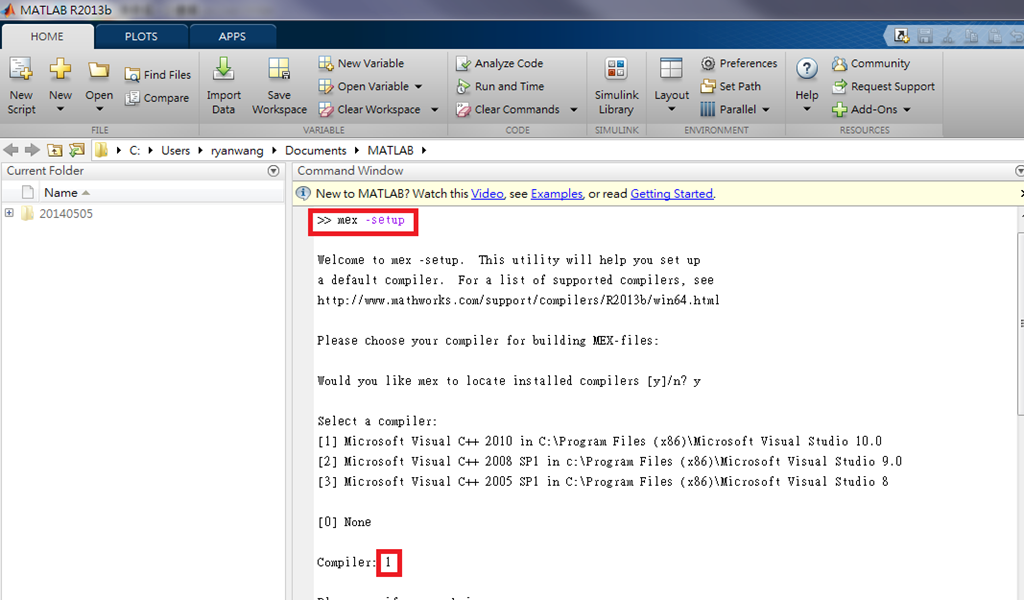
Task: Click the Save icon in quick access toolbar
Action: click(x=925, y=36)
